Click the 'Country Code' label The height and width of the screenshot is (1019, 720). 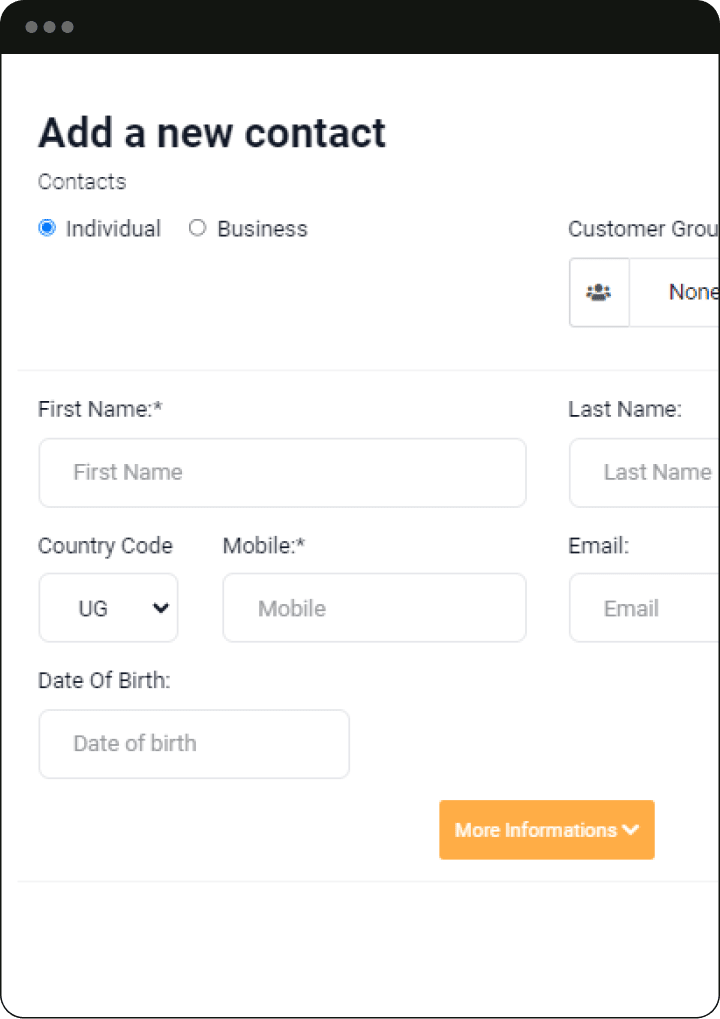pyautogui.click(x=105, y=546)
